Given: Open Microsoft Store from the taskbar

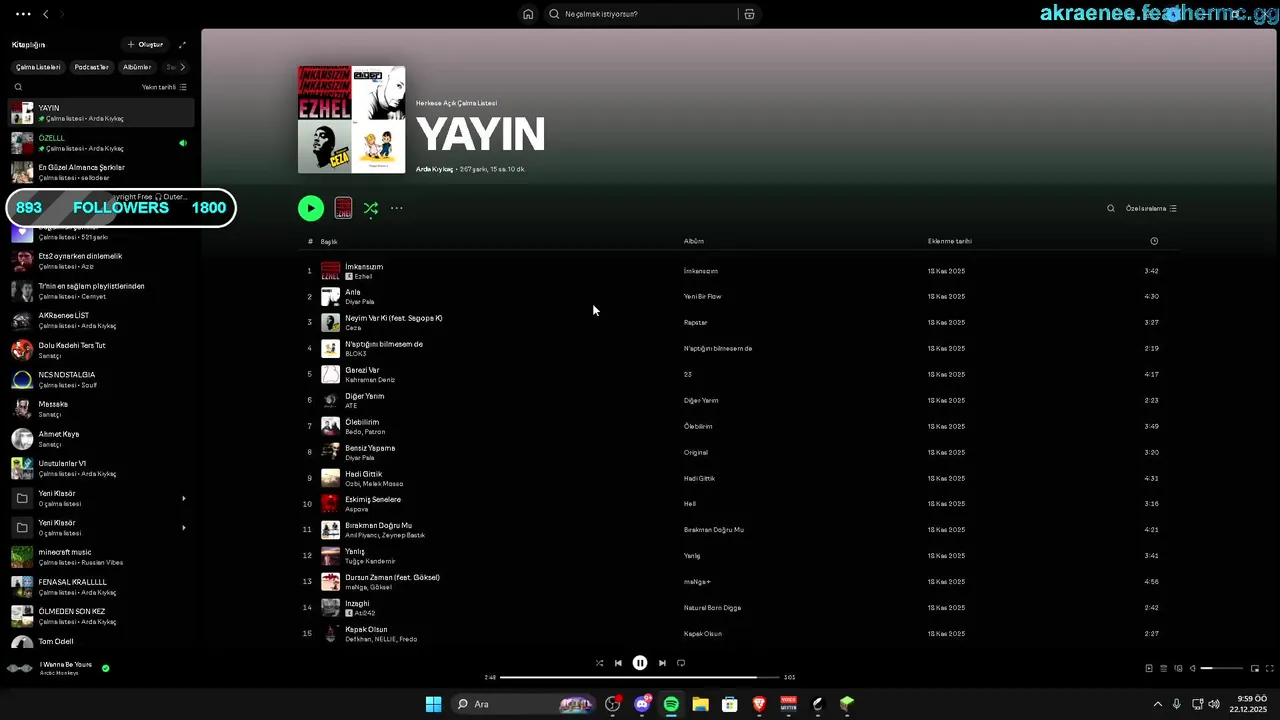Looking at the screenshot, I should pos(730,704).
